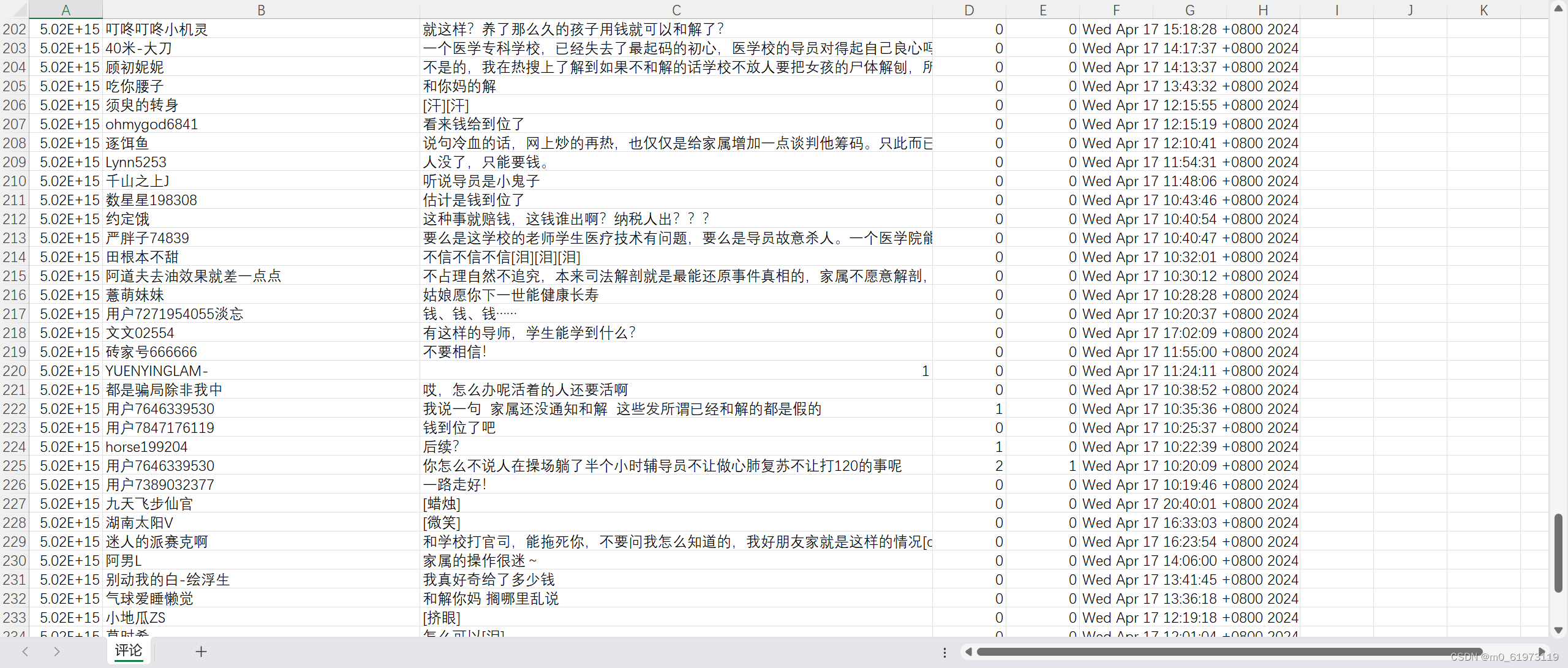Select column F header
This screenshot has width=1568, height=668.
pos(1116,10)
